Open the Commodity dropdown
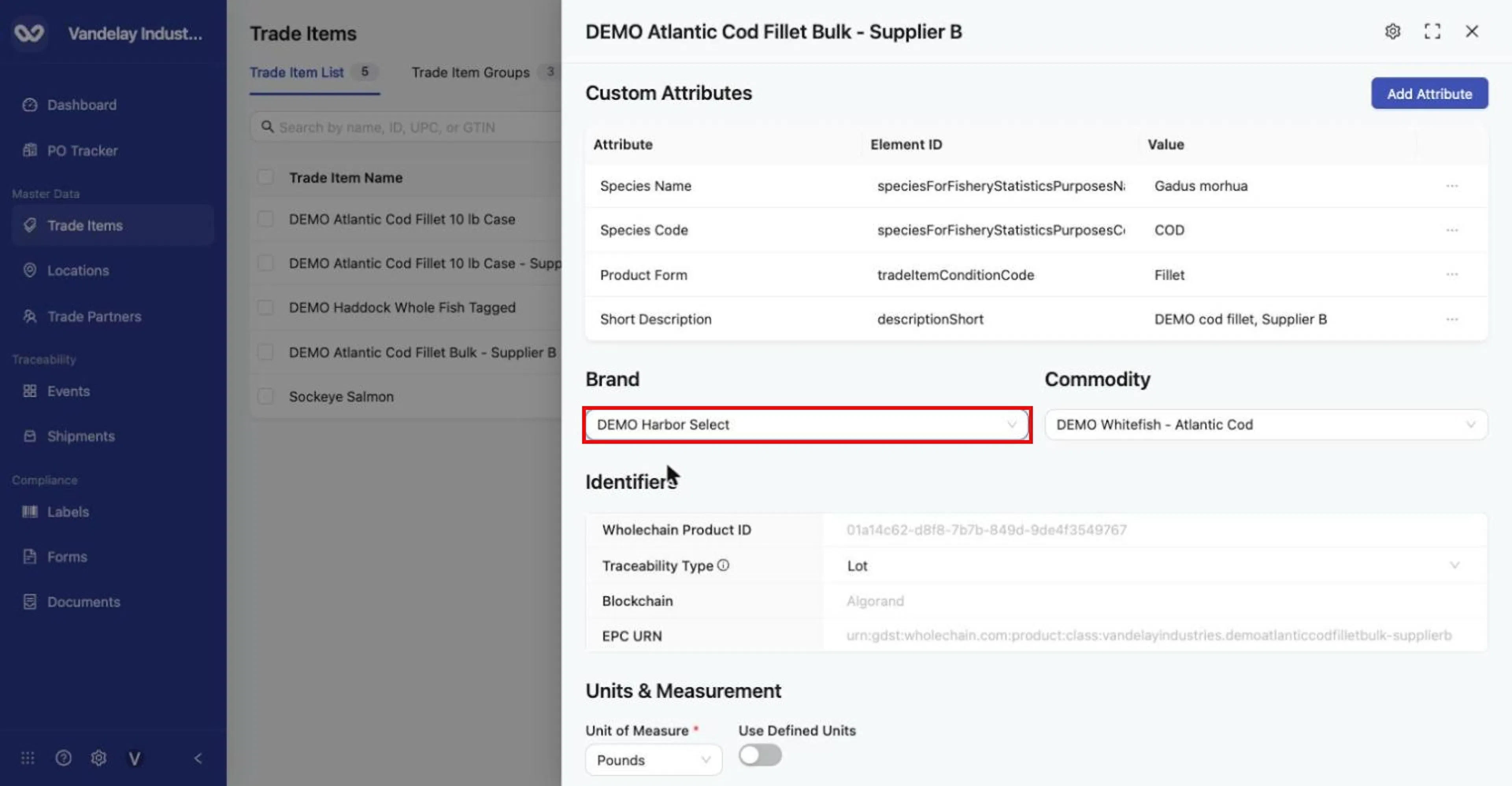The height and width of the screenshot is (786, 1512). (1266, 425)
